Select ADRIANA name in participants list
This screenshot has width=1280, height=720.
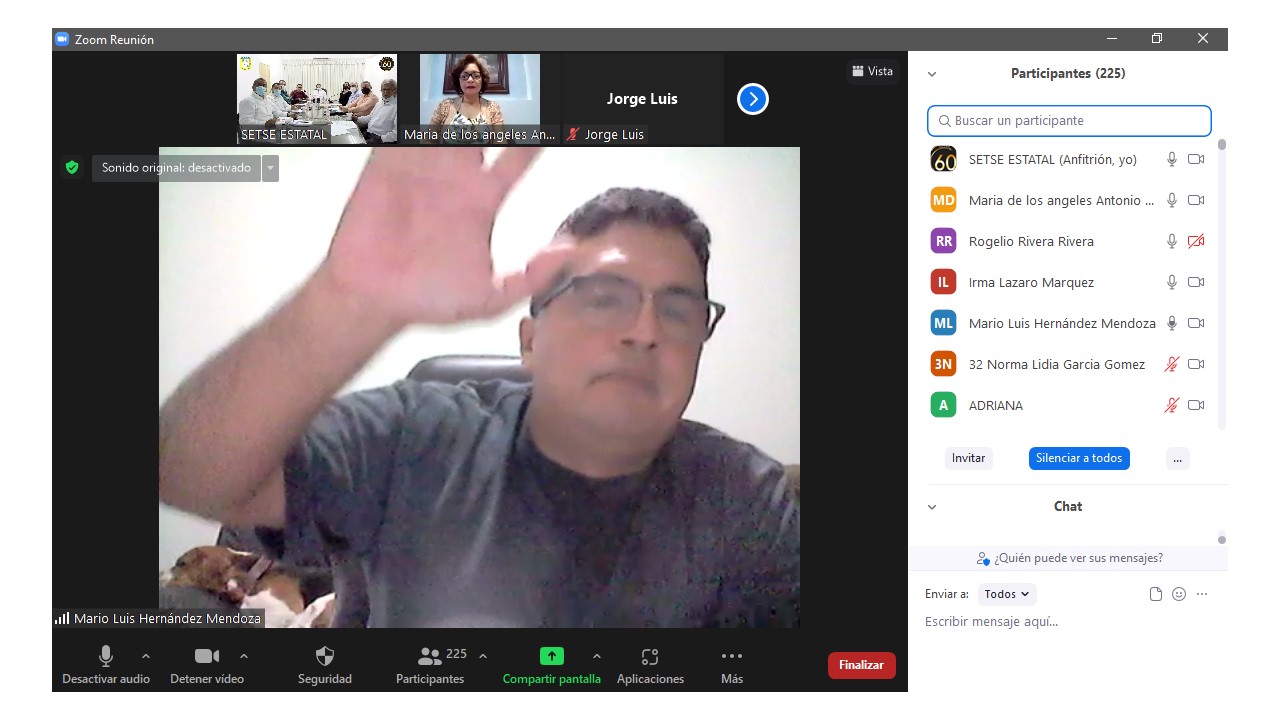click(996, 405)
